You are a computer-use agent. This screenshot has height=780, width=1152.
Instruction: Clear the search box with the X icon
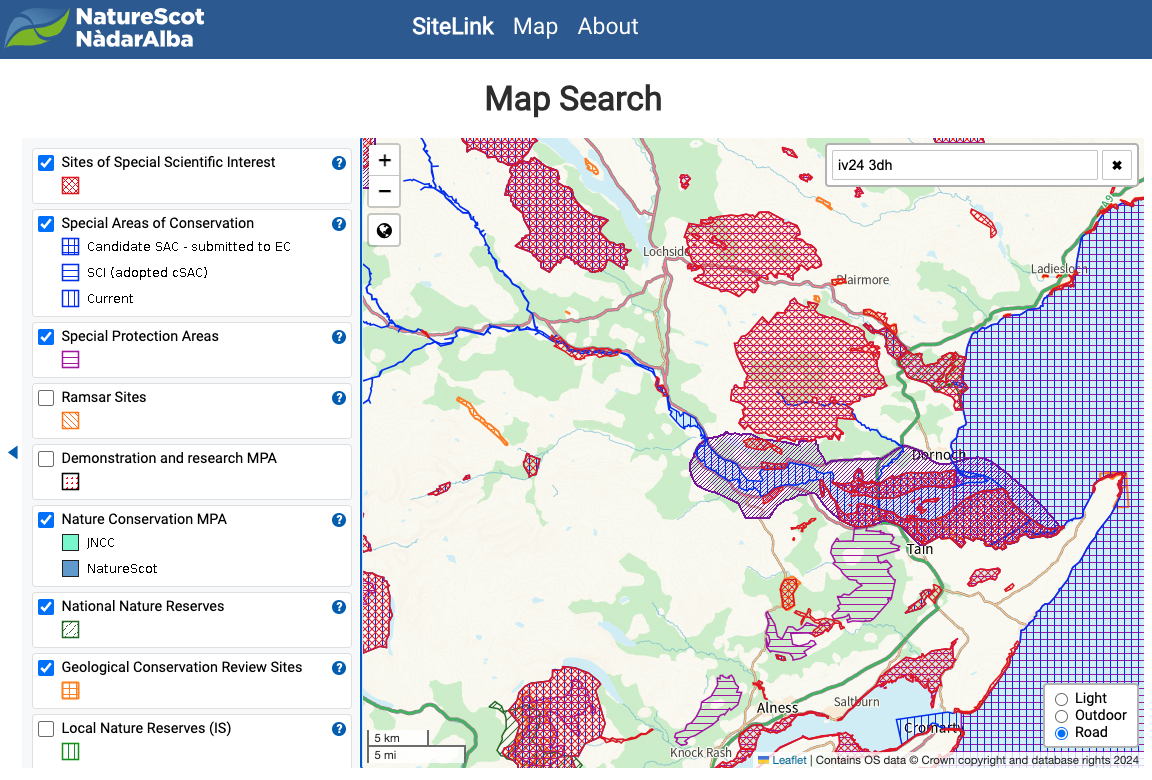pyautogui.click(x=1116, y=164)
